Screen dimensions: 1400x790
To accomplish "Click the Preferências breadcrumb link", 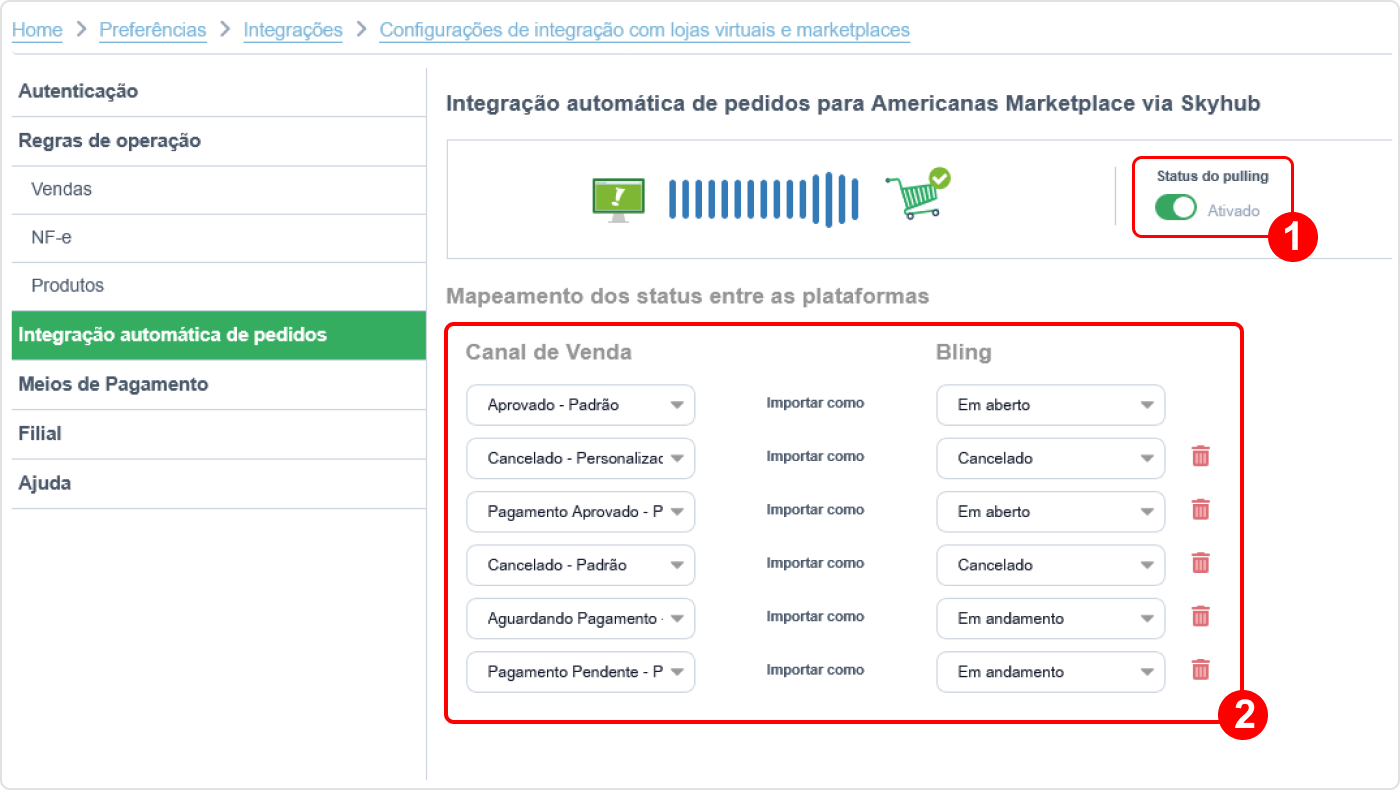I will point(153,30).
